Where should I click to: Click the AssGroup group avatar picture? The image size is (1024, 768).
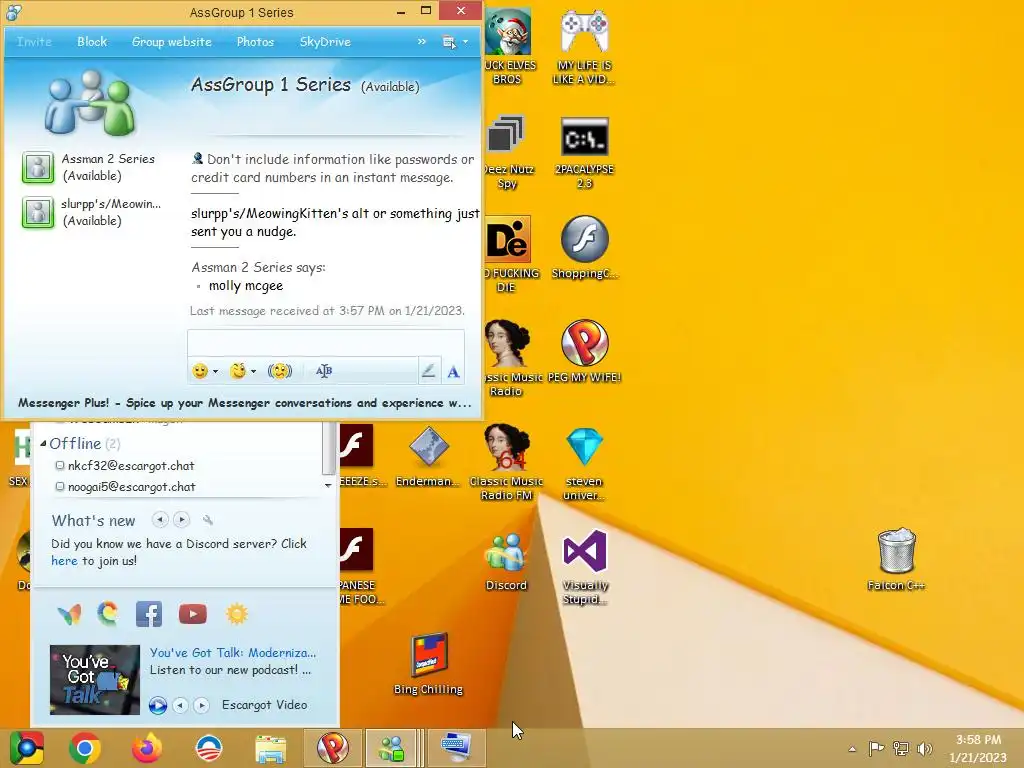coord(91,103)
